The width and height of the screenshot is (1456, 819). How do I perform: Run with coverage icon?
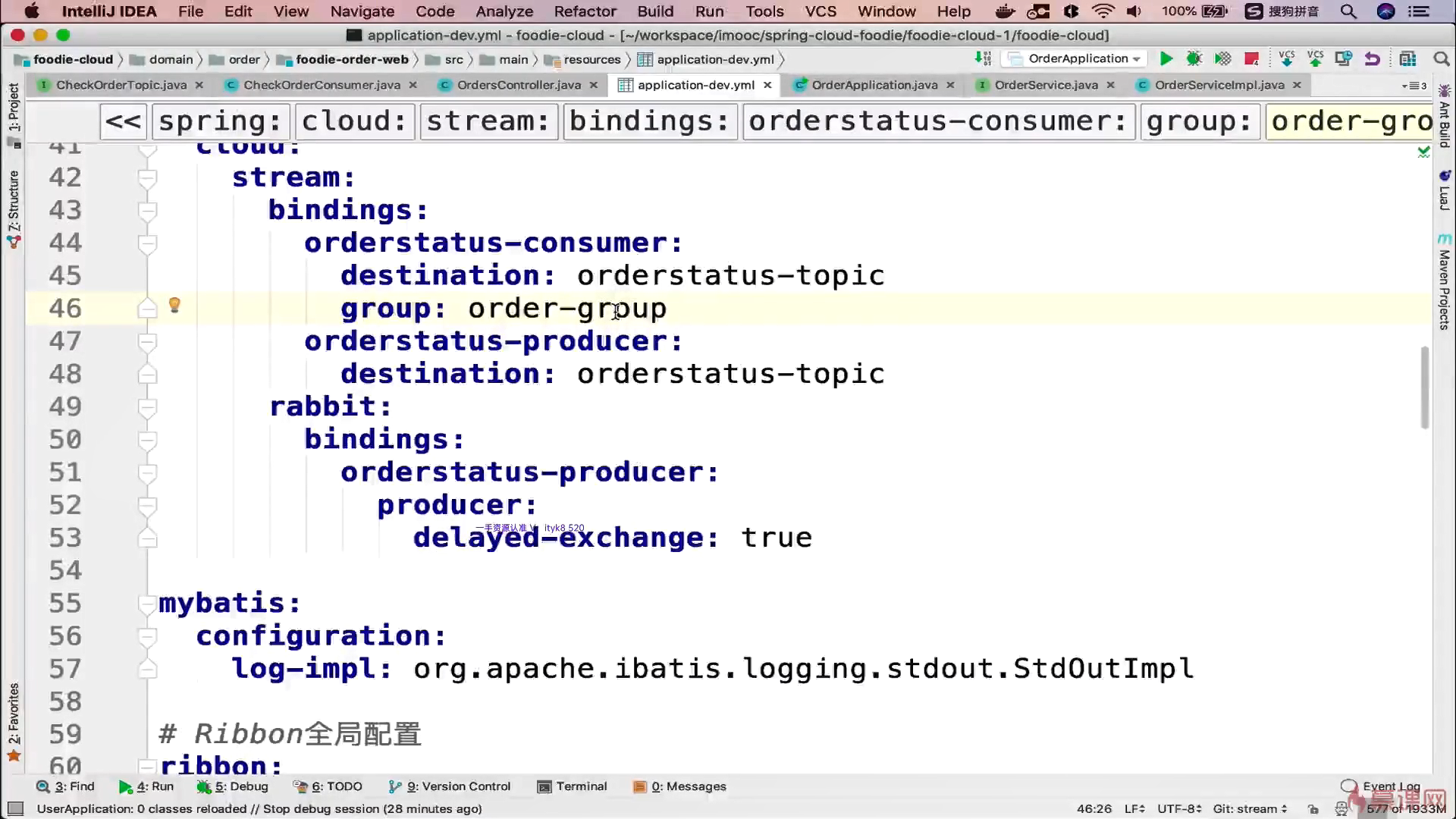[1222, 58]
